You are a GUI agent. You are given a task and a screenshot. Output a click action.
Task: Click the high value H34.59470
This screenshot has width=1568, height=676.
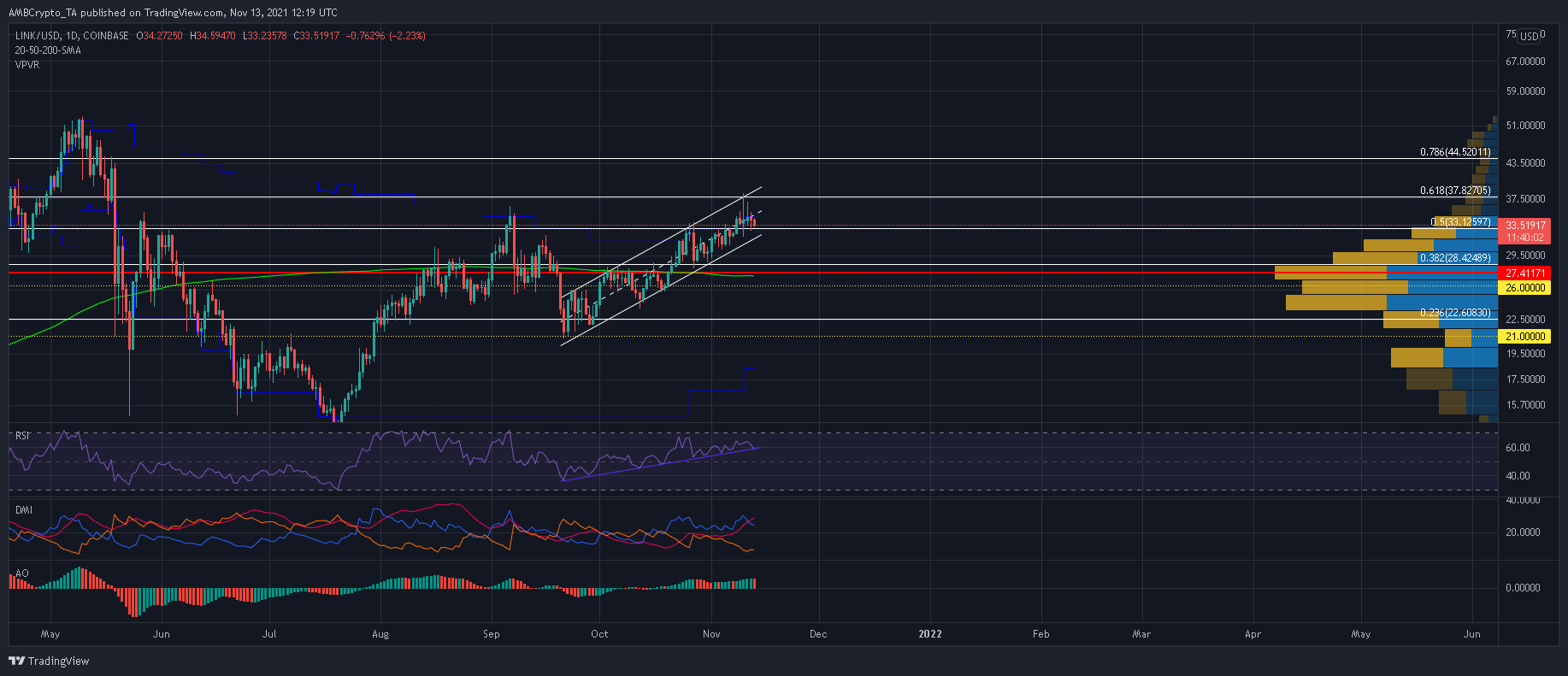click(x=212, y=36)
